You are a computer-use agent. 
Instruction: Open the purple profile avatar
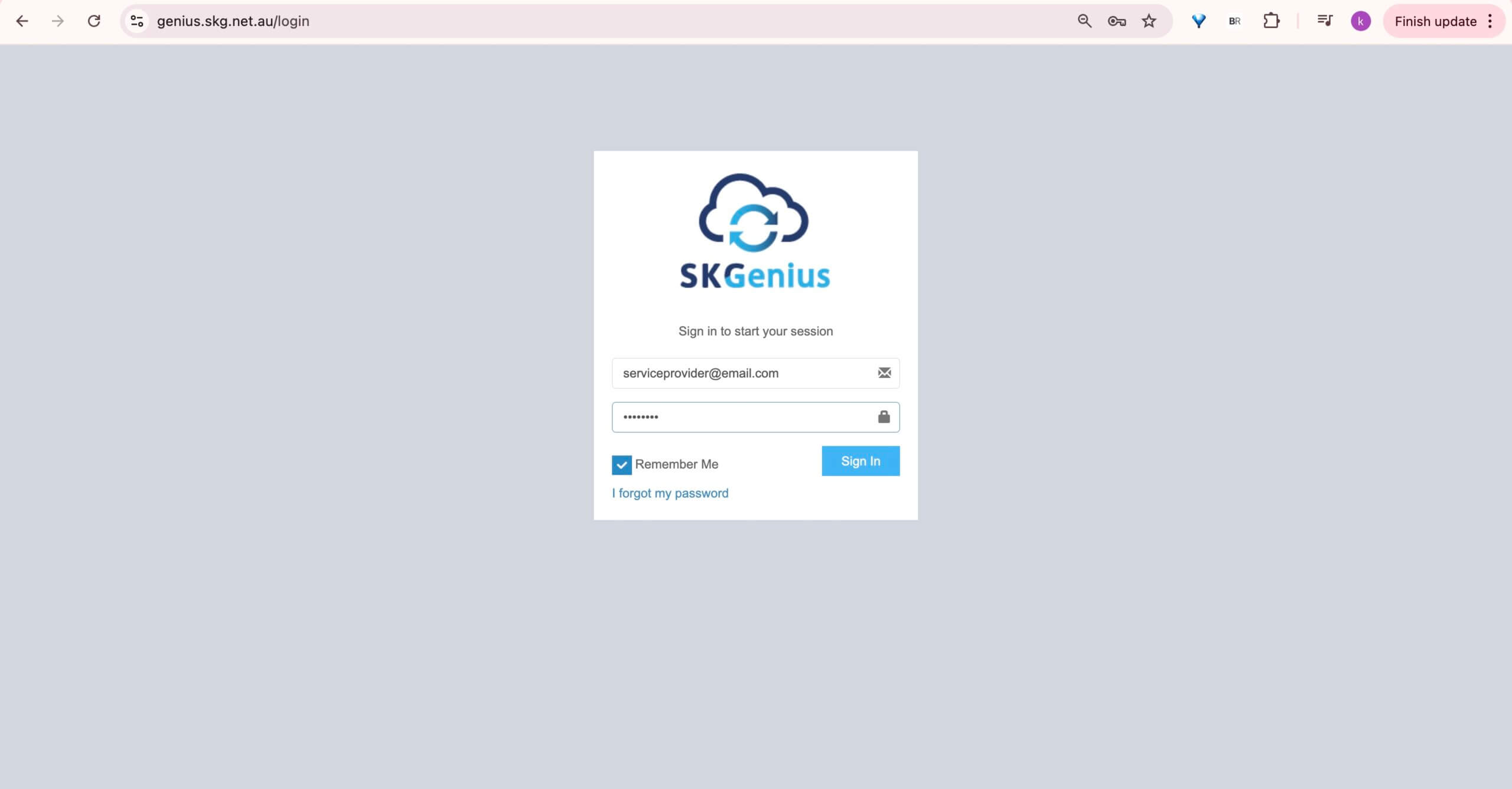click(x=1361, y=21)
